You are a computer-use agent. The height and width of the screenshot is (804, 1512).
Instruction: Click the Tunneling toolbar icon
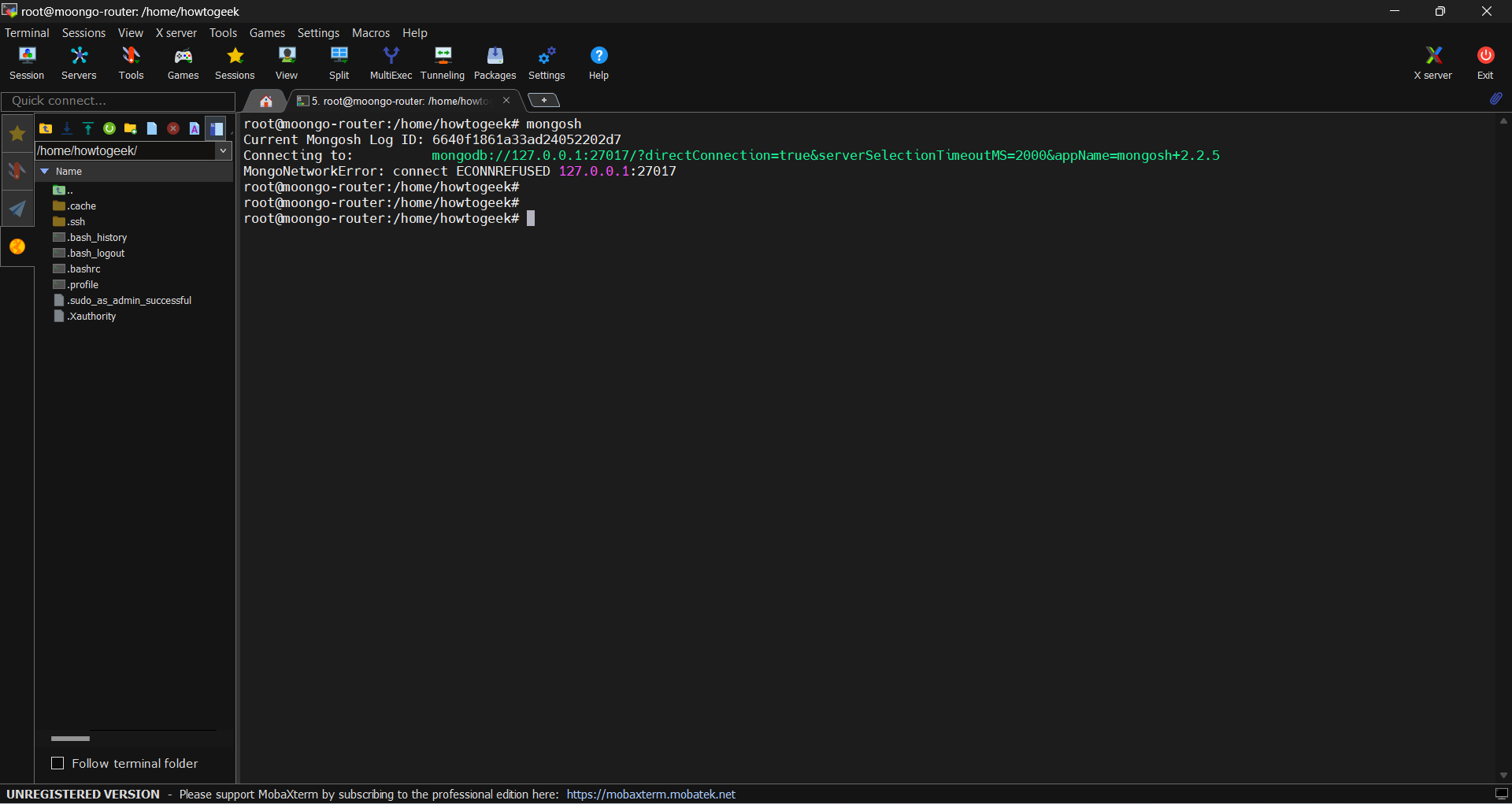point(443,63)
